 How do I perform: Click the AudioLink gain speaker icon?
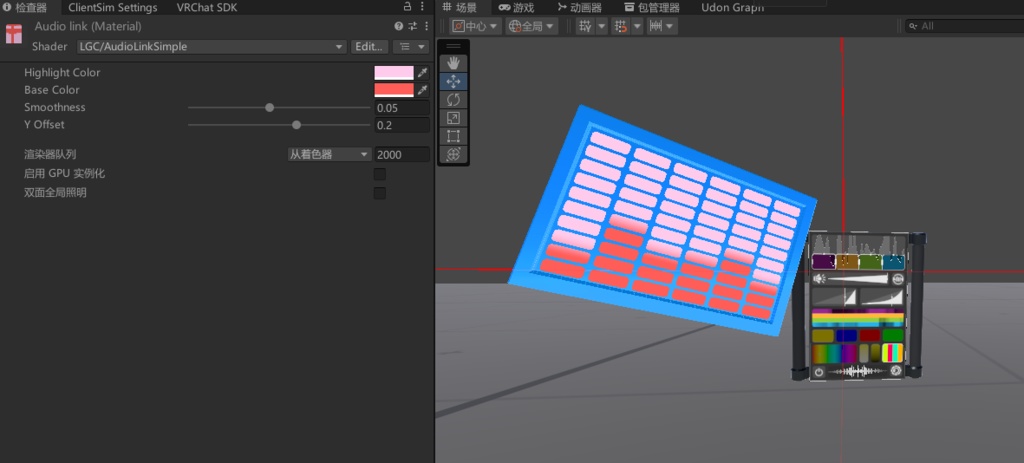(x=820, y=279)
